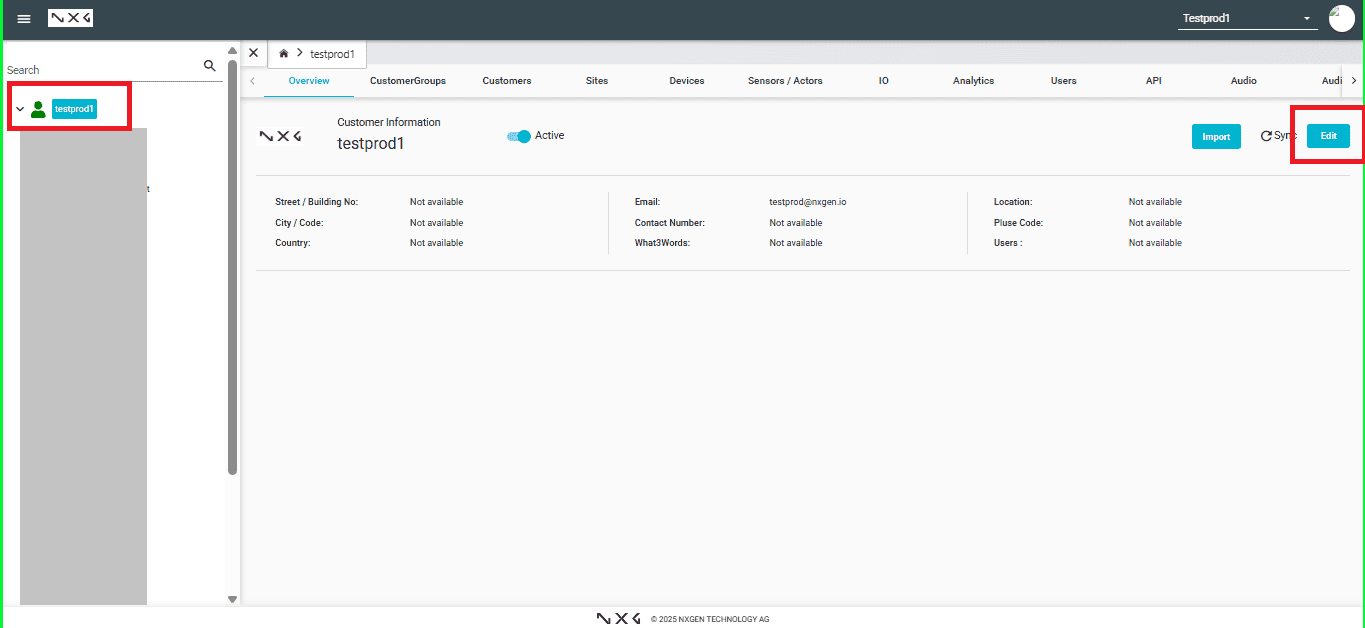The height and width of the screenshot is (628, 1365).
Task: Close the tab with X icon
Action: coord(253,53)
